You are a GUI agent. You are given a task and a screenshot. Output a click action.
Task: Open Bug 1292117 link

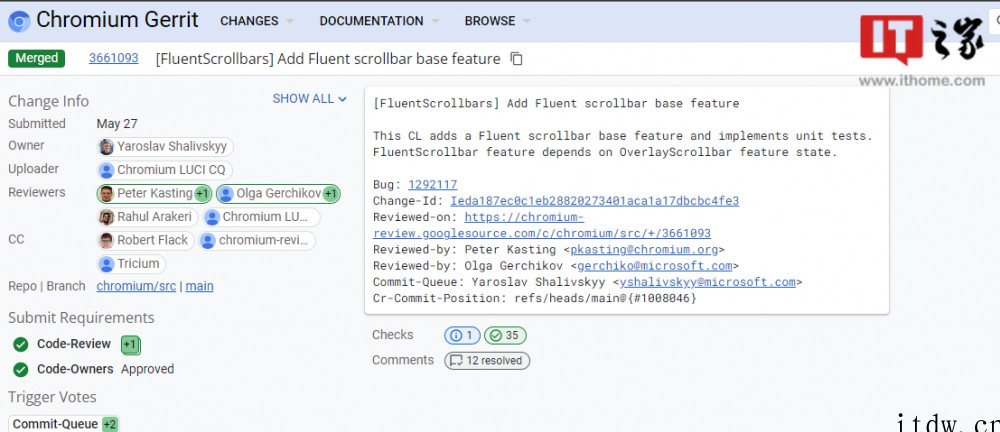click(x=432, y=184)
